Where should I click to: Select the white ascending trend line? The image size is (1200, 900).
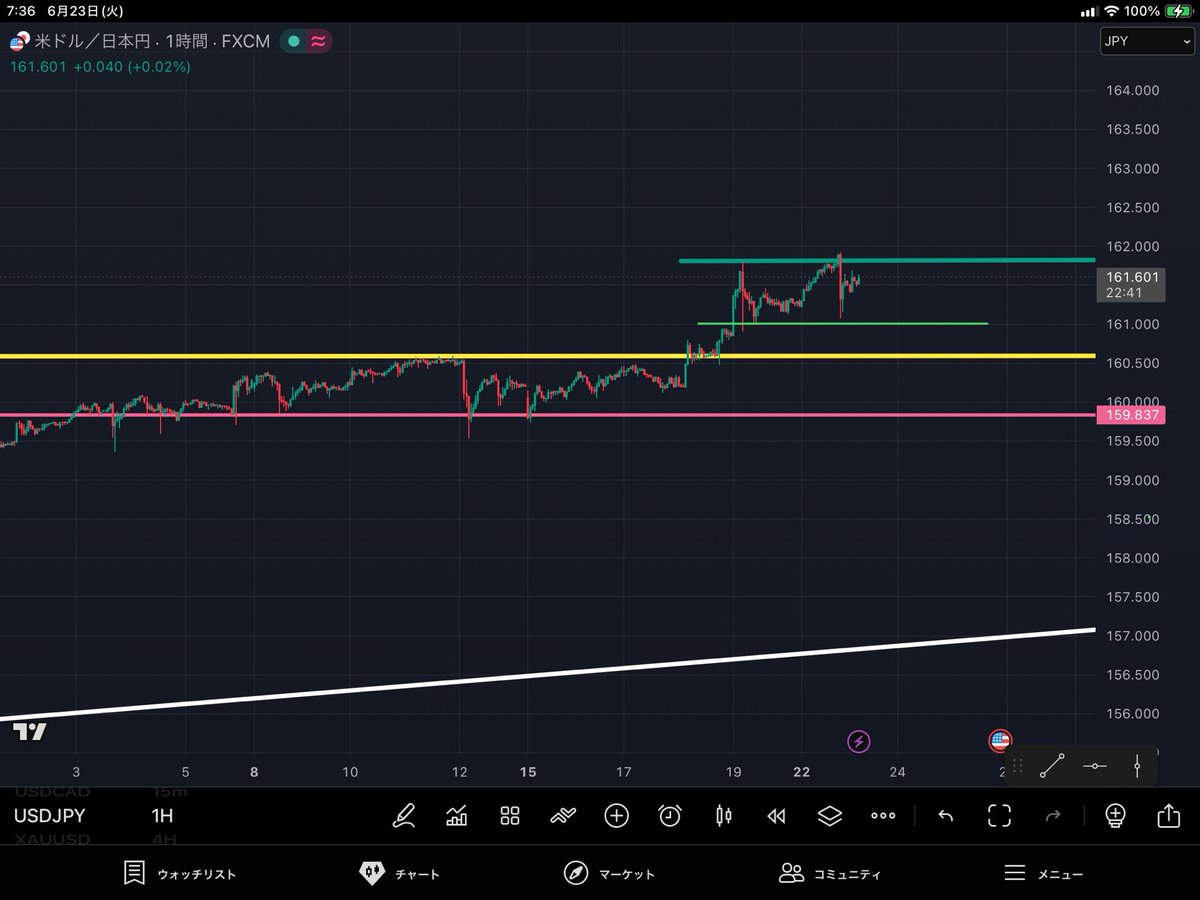click(x=548, y=674)
